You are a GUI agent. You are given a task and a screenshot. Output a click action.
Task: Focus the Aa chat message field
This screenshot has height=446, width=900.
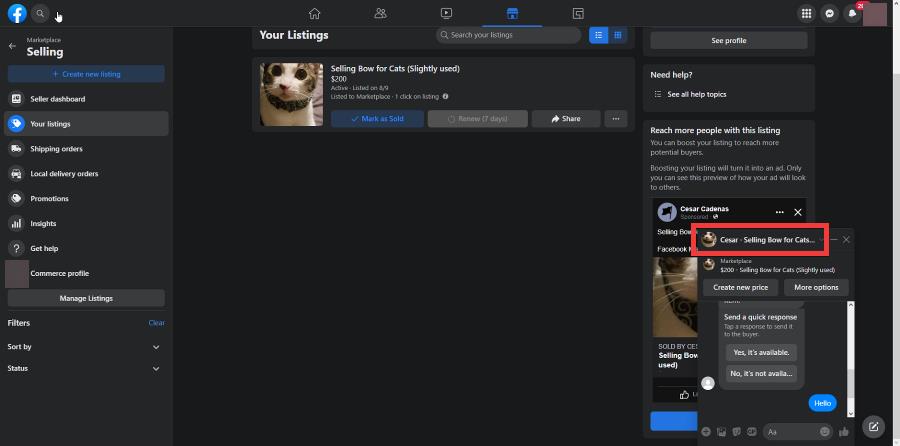pos(798,432)
